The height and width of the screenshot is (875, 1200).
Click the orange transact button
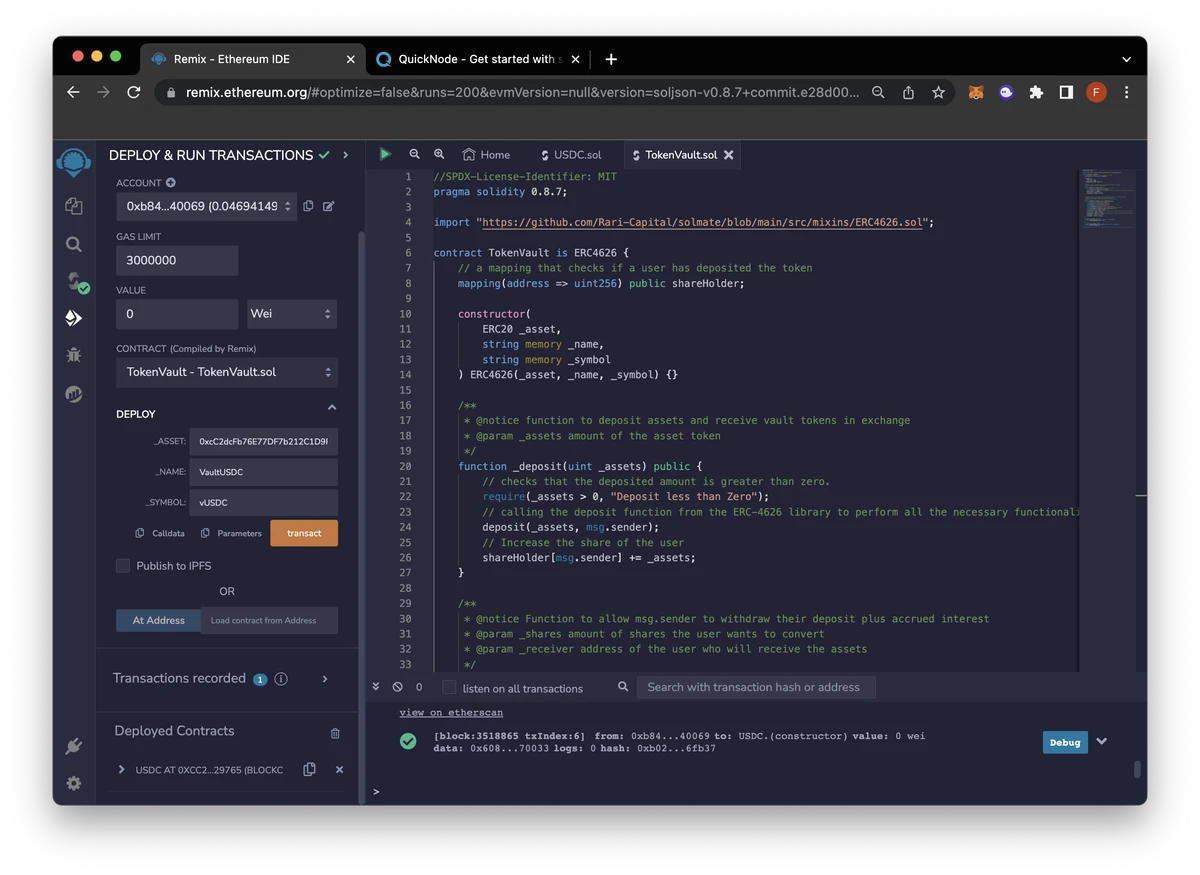click(x=304, y=533)
